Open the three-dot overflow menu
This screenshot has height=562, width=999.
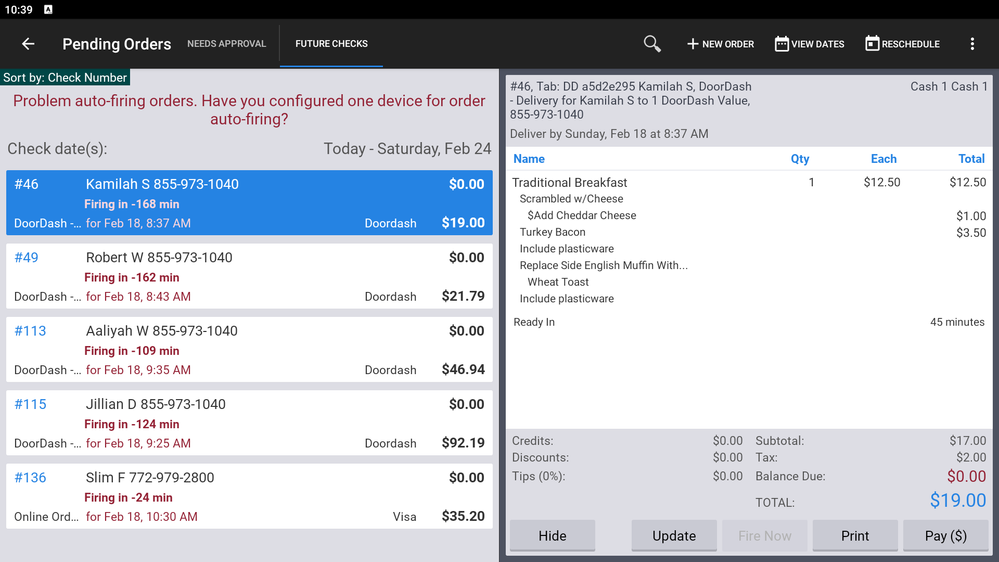[x=972, y=44]
